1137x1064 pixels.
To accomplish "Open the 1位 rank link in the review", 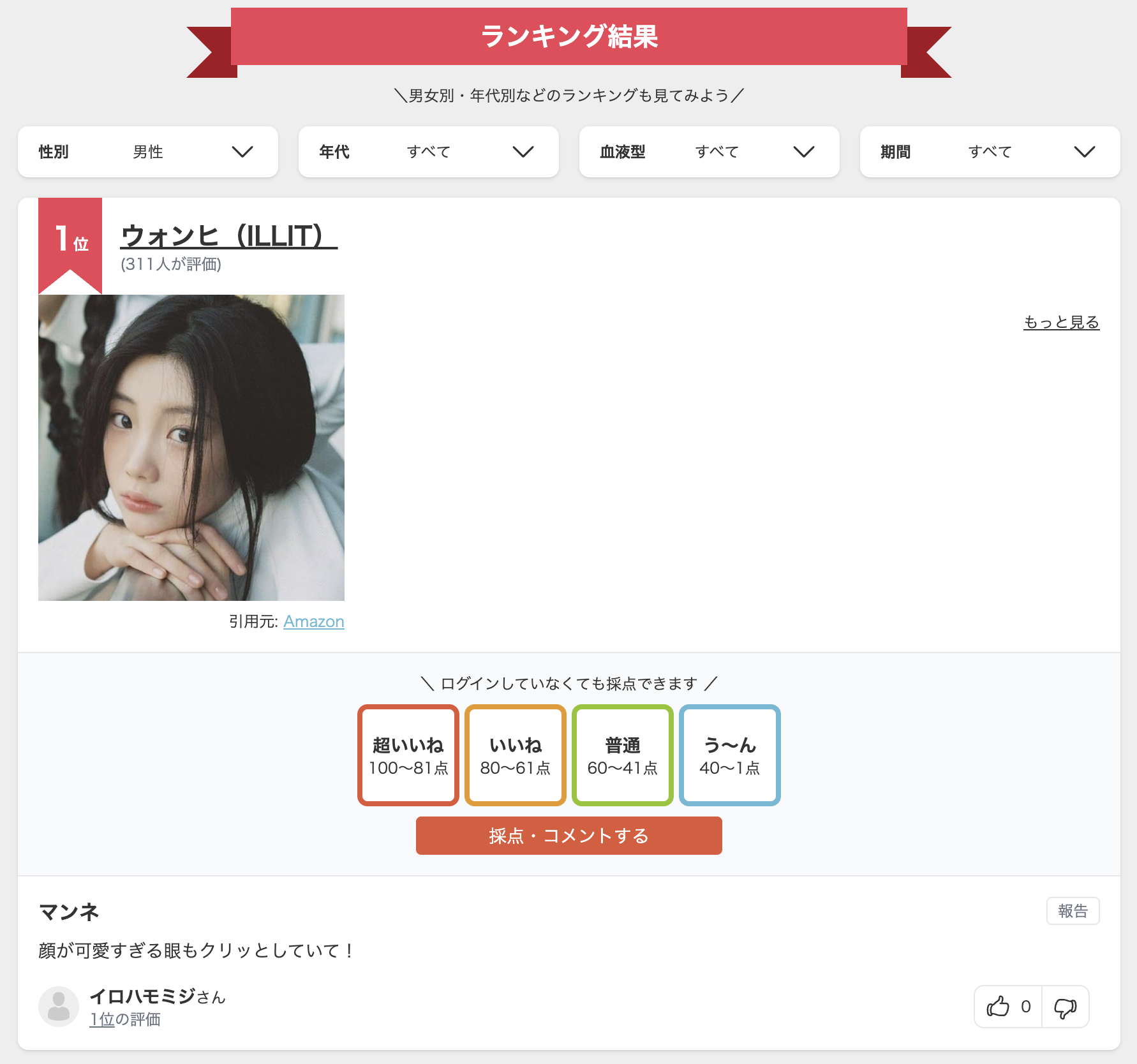I will pyautogui.click(x=102, y=1019).
